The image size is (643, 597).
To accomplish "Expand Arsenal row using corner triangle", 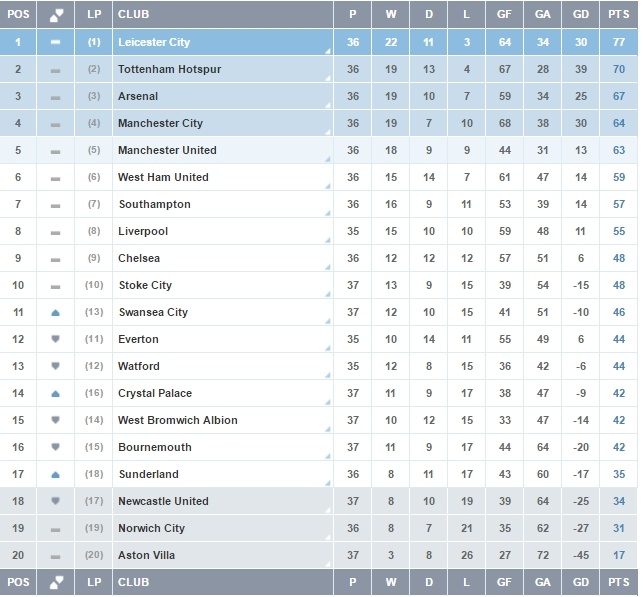I will [x=327, y=107].
